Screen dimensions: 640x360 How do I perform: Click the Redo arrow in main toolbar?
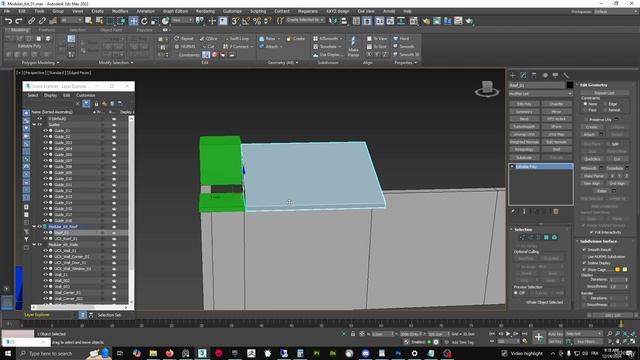[19, 20]
